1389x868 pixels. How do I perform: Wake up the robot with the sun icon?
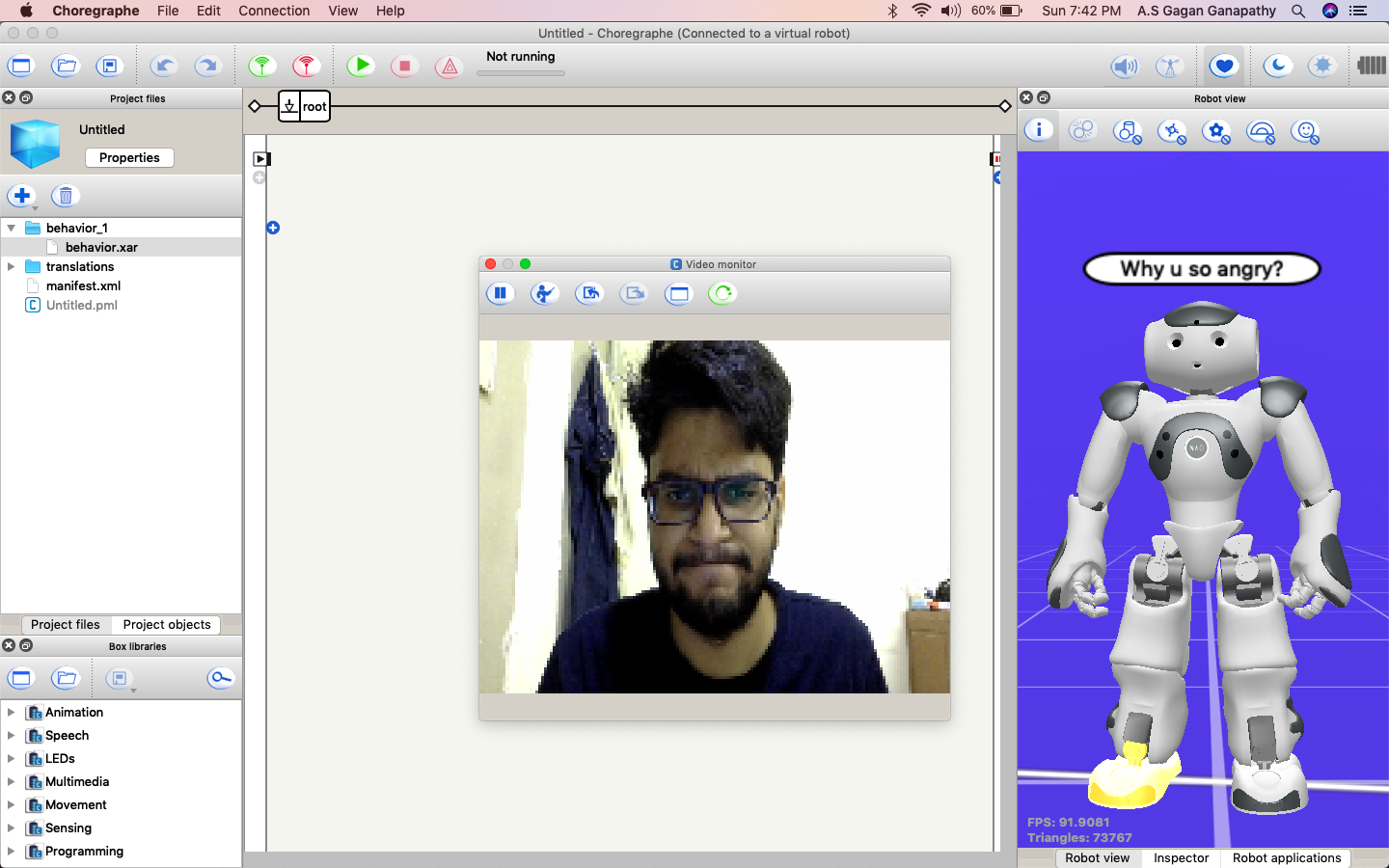click(x=1322, y=66)
